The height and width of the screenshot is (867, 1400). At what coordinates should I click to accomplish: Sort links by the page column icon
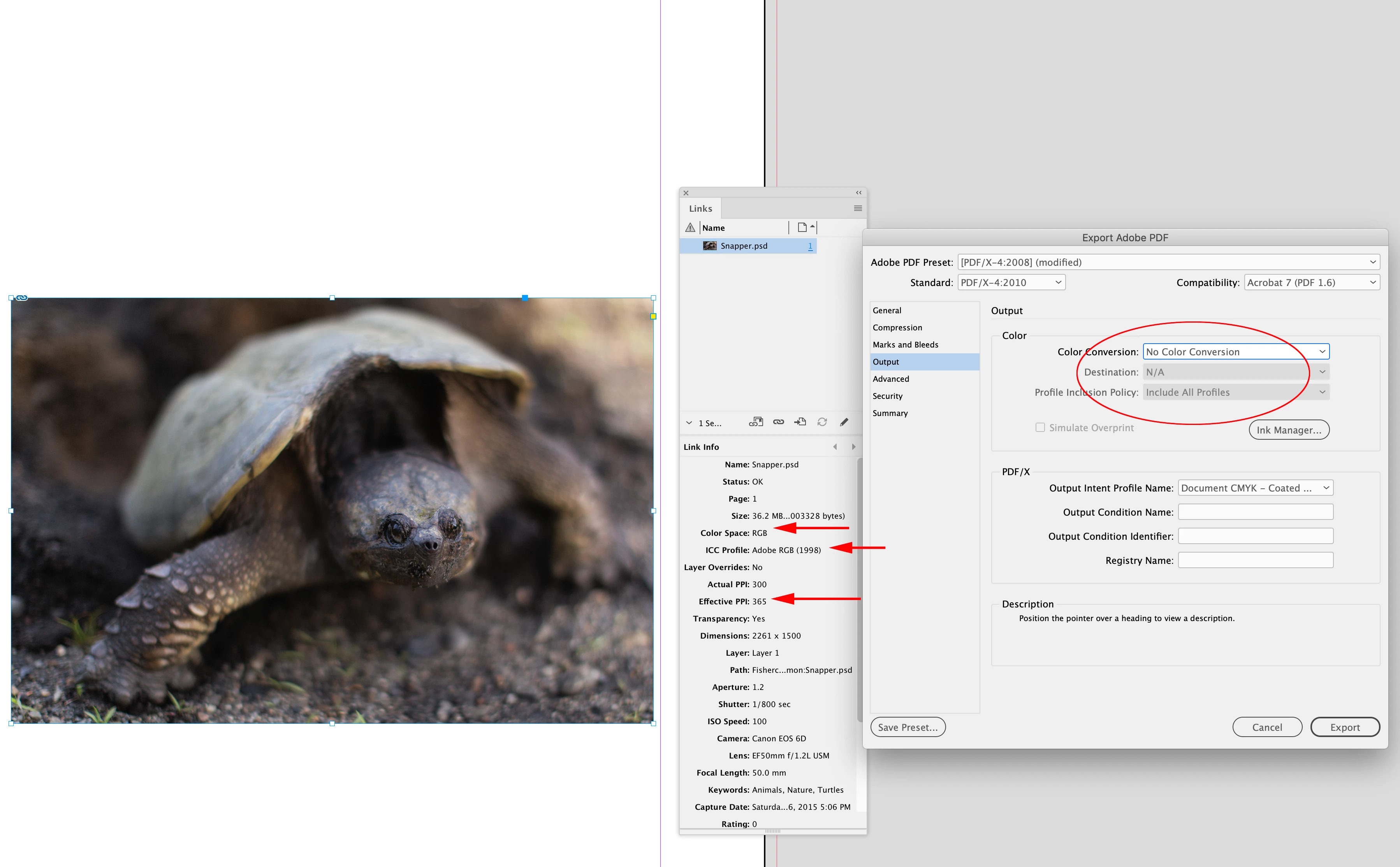click(x=802, y=228)
